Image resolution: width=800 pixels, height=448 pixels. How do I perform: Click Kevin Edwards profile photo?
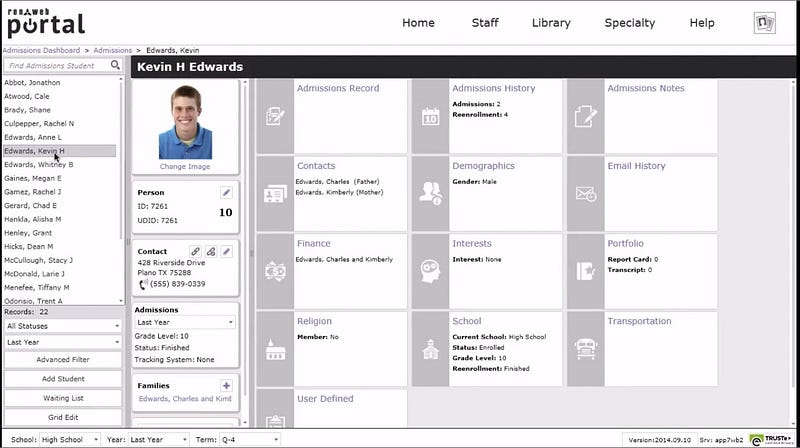click(185, 122)
